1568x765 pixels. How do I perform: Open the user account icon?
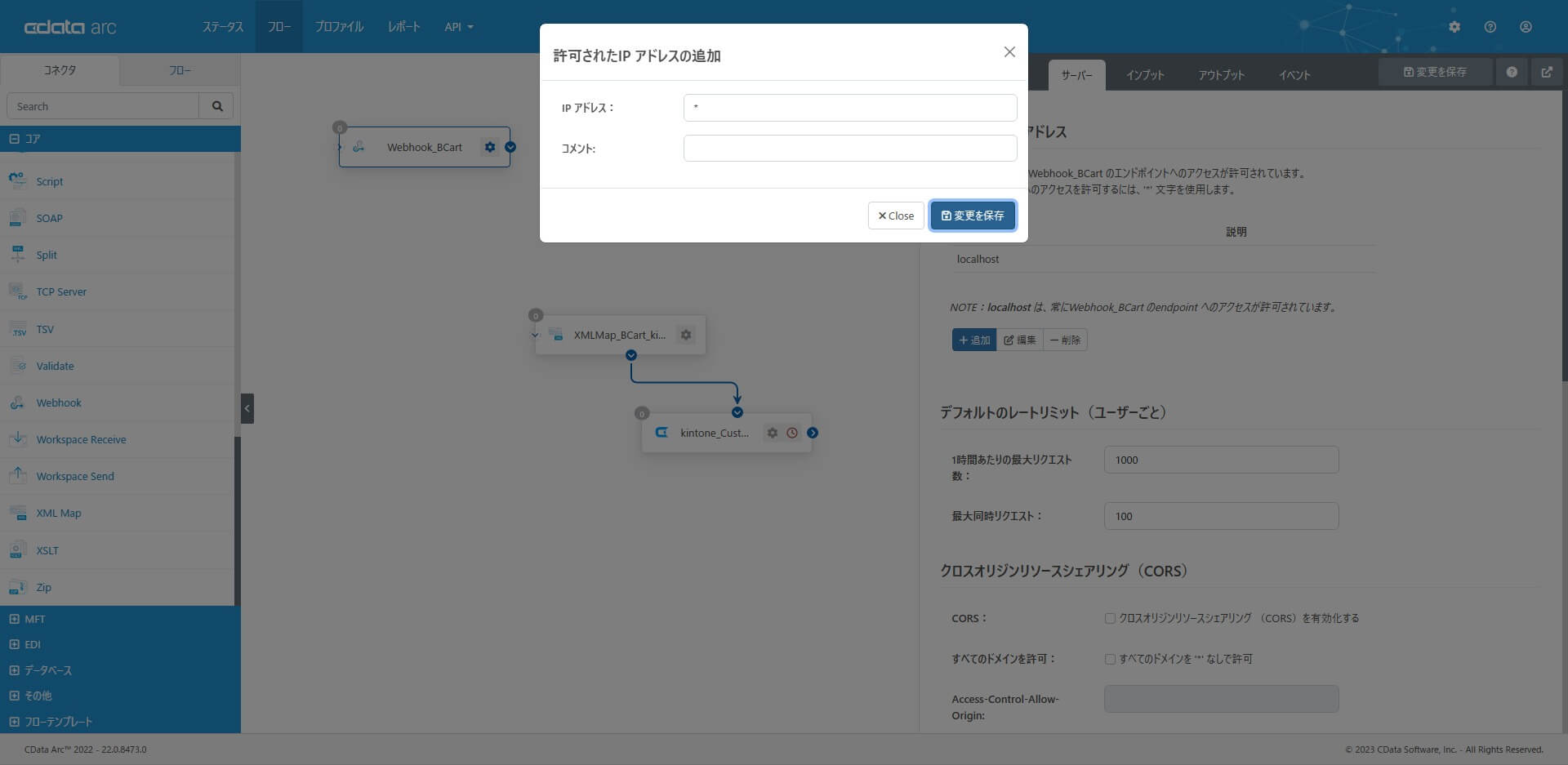click(x=1526, y=27)
